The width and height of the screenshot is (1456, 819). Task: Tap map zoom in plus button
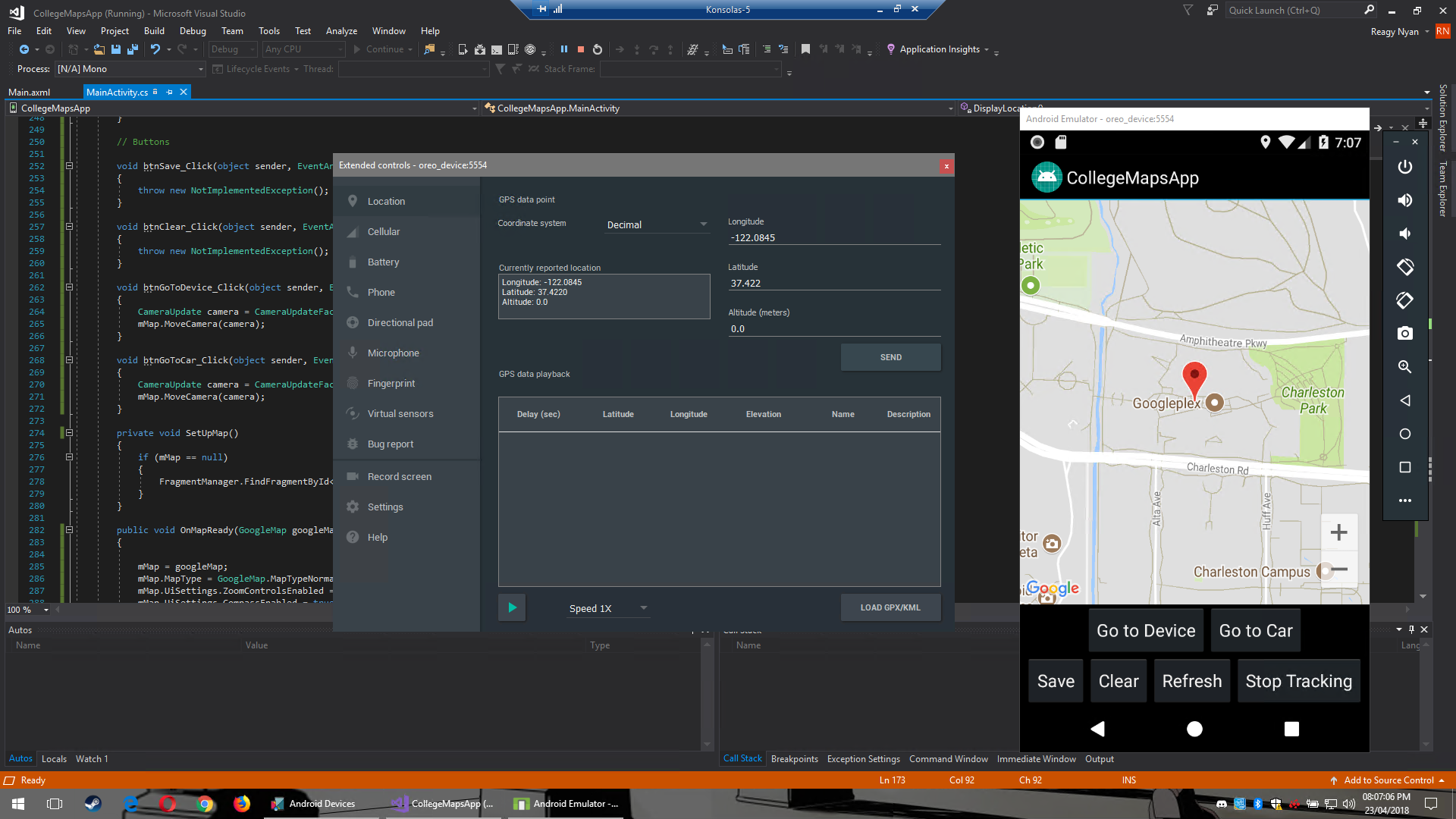point(1338,532)
